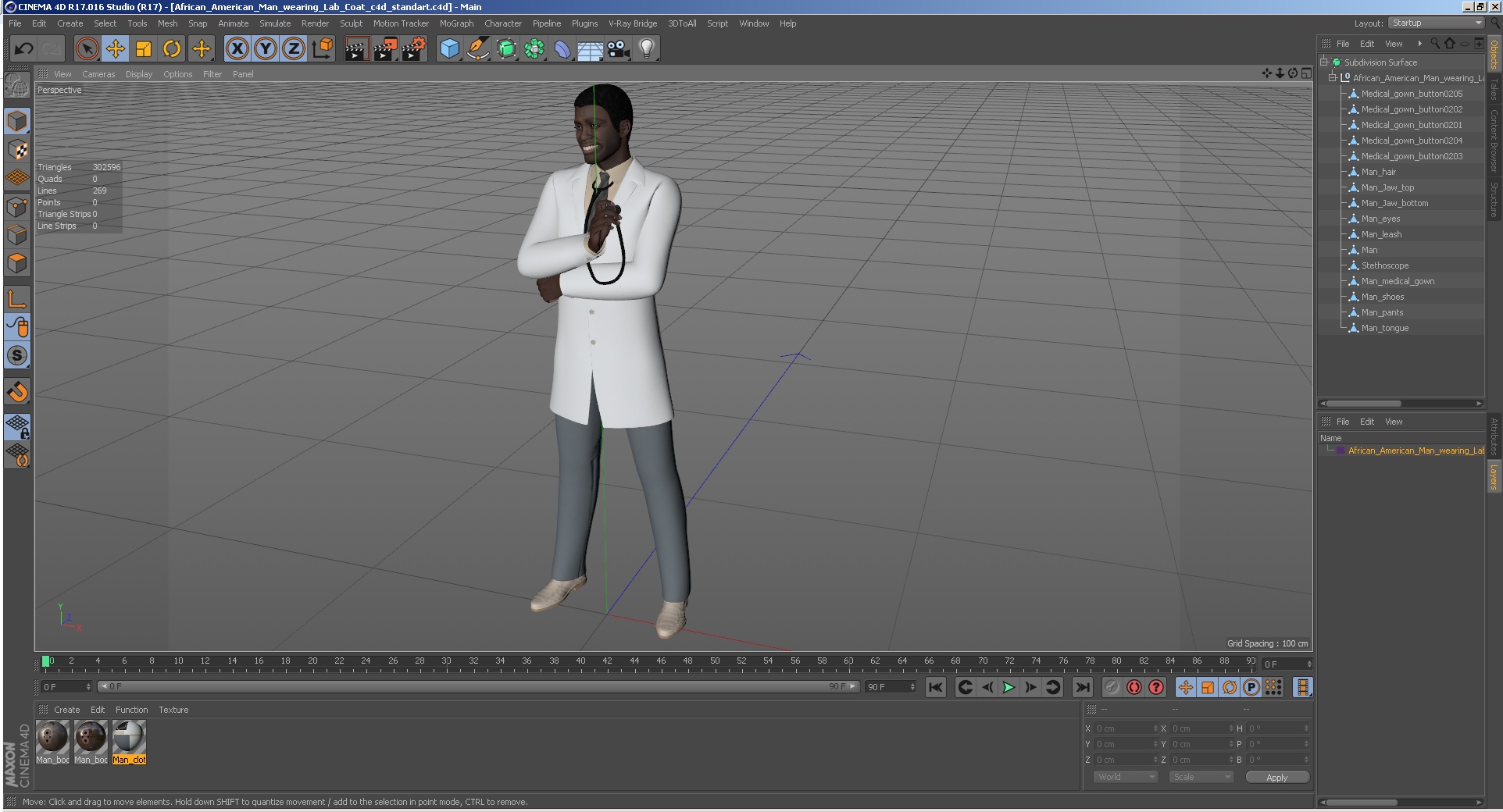Open the World coordinate dropdown
The height and width of the screenshot is (812, 1503).
(1125, 777)
